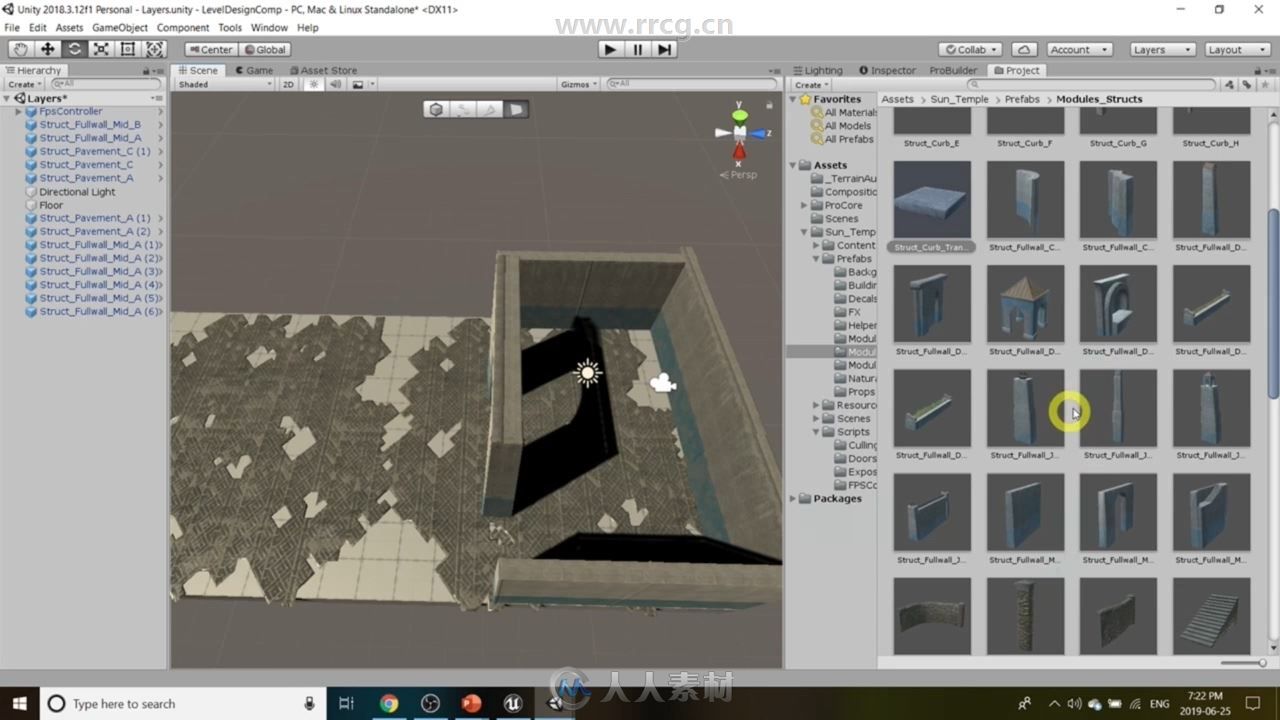Start Play mode
The height and width of the screenshot is (720, 1280).
(610, 49)
